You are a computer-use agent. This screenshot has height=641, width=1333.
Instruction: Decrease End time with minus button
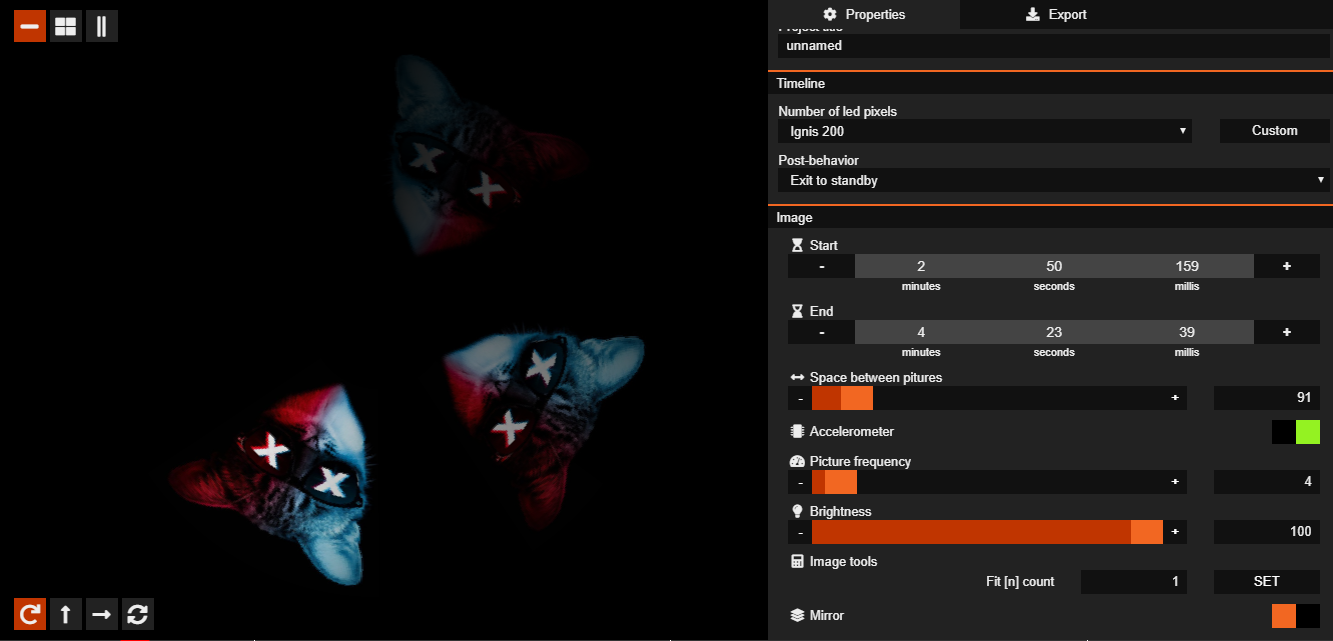point(822,332)
